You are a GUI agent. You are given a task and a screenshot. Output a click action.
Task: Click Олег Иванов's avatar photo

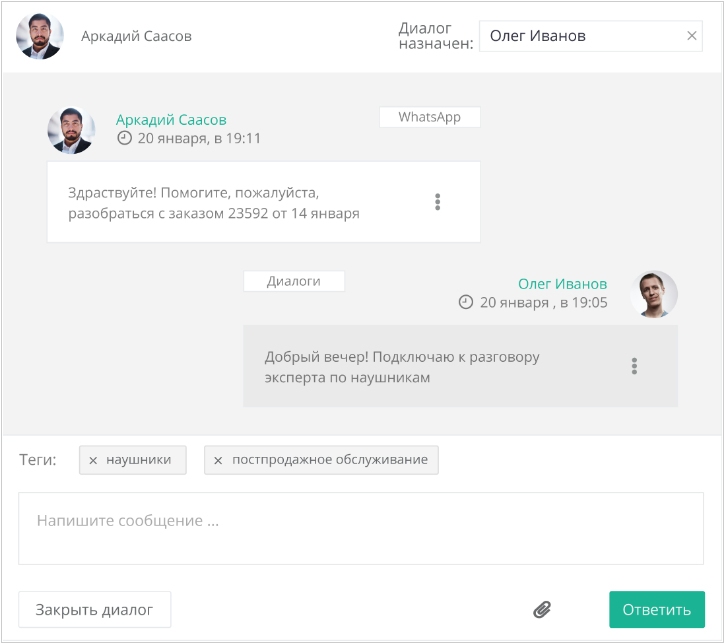pos(654,294)
